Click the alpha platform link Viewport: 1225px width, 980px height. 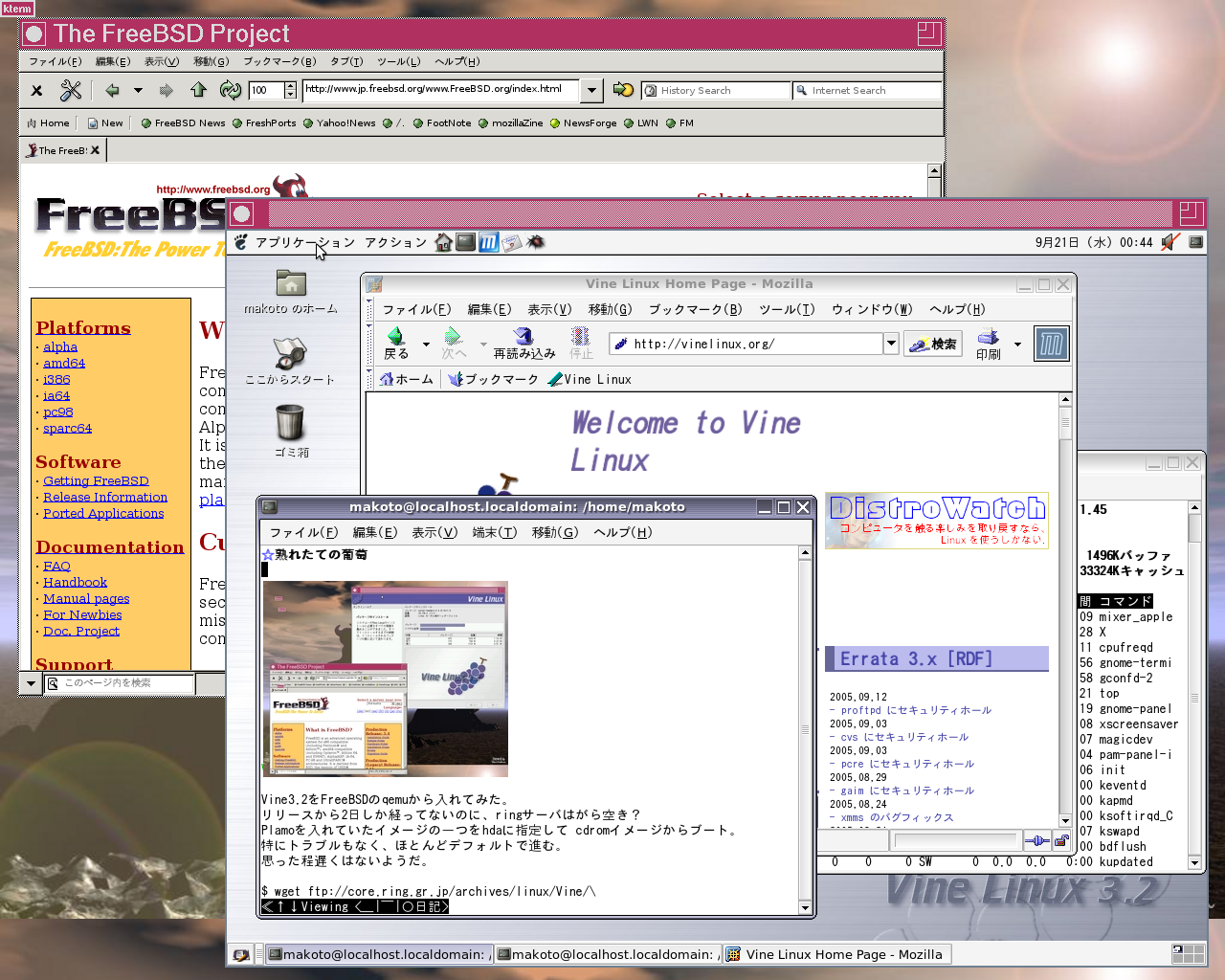pyautogui.click(x=60, y=347)
